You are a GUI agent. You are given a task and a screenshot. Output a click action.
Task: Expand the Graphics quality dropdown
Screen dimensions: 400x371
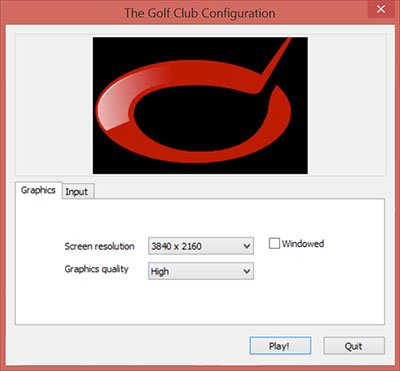pos(201,271)
